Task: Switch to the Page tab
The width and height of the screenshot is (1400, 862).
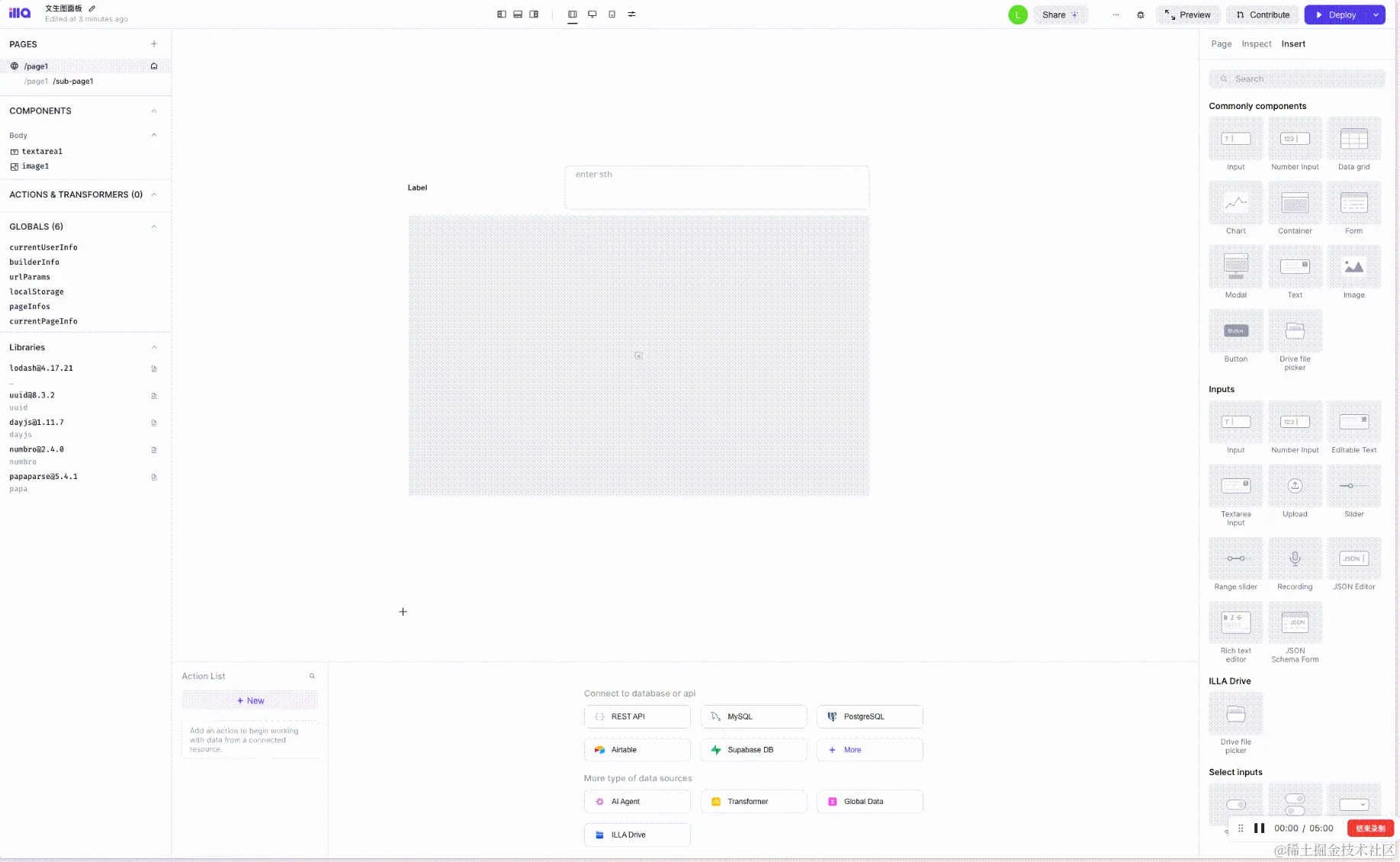Action: coord(1221,43)
